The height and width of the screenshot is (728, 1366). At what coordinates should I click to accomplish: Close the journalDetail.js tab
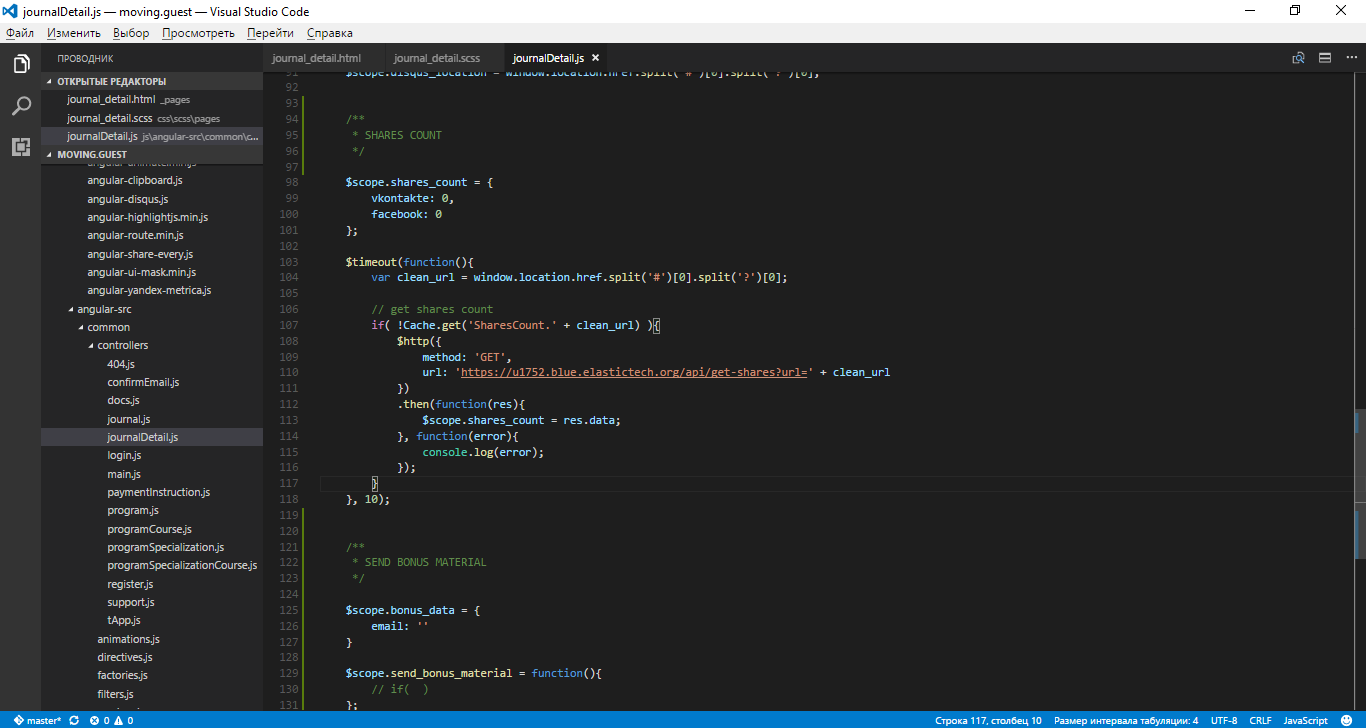[x=595, y=59]
